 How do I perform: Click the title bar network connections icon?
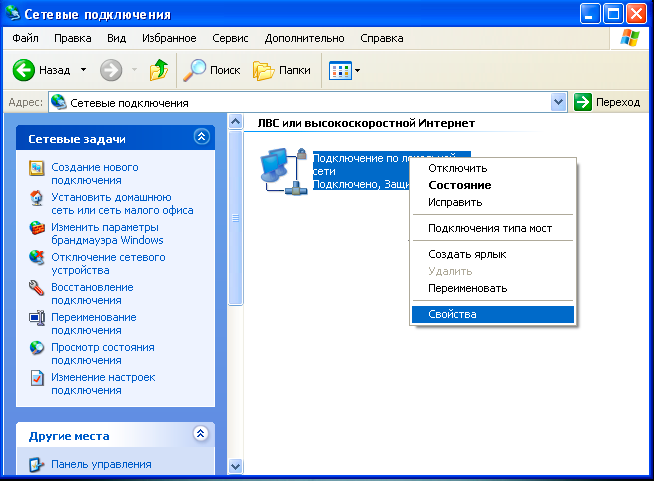(13, 14)
